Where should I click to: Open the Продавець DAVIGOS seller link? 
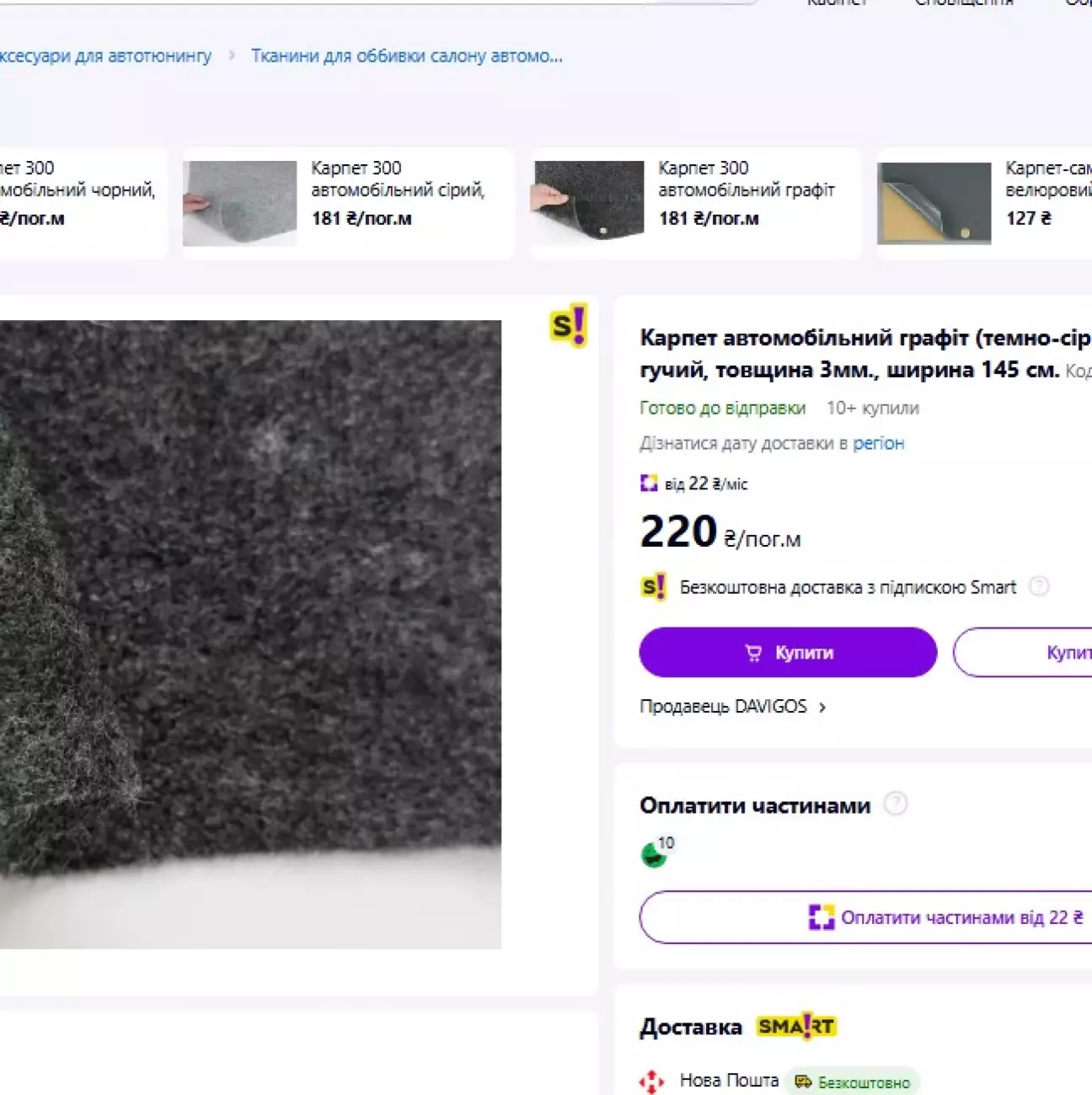pos(733,707)
